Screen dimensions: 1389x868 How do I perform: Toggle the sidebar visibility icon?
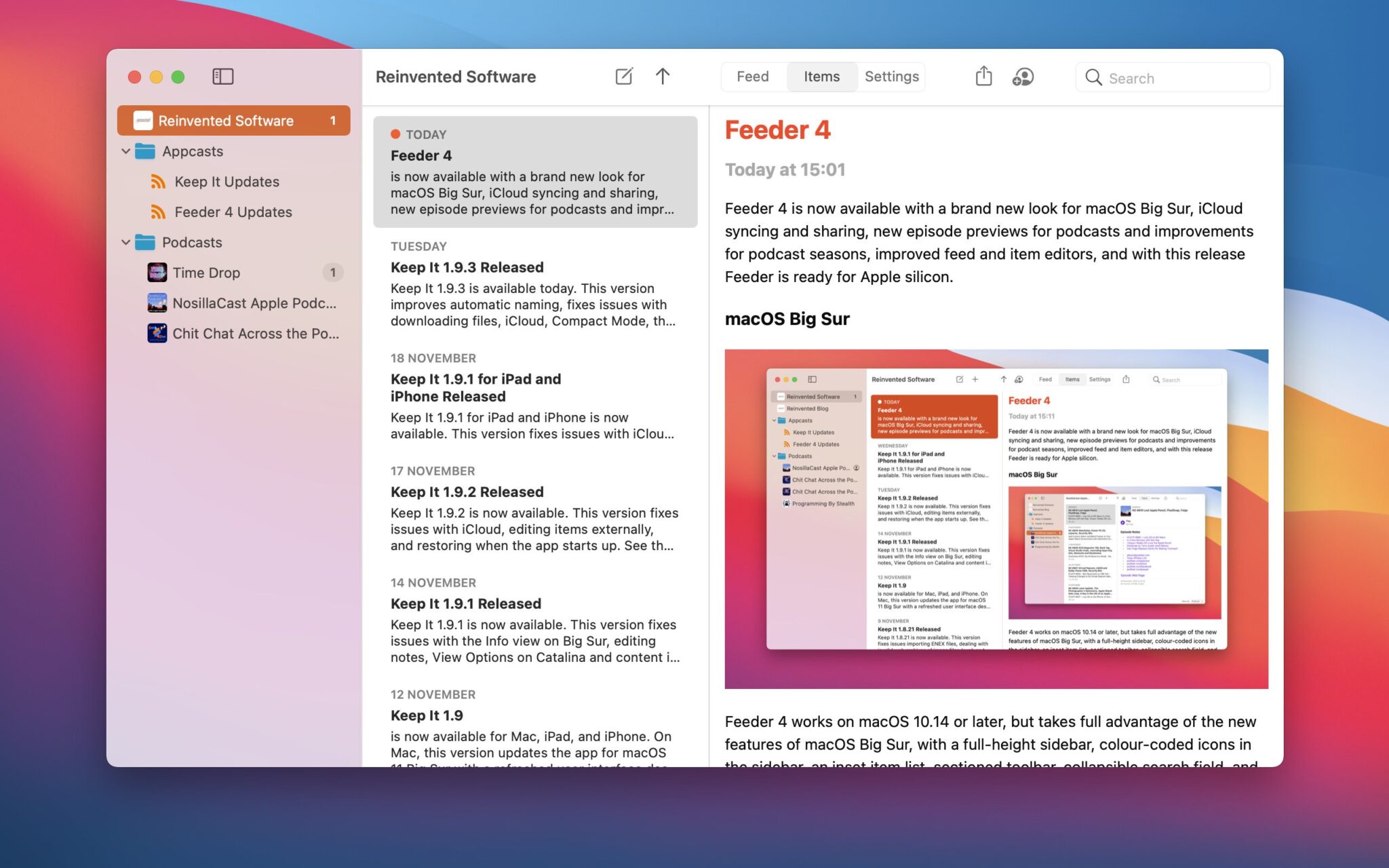[222, 77]
